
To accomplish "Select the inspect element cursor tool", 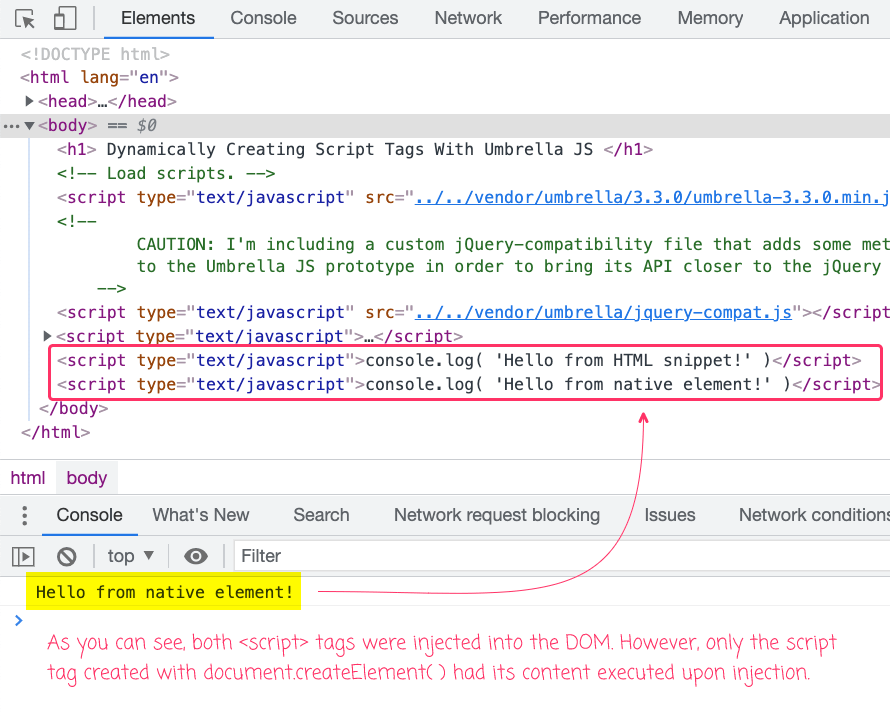I will point(24,18).
